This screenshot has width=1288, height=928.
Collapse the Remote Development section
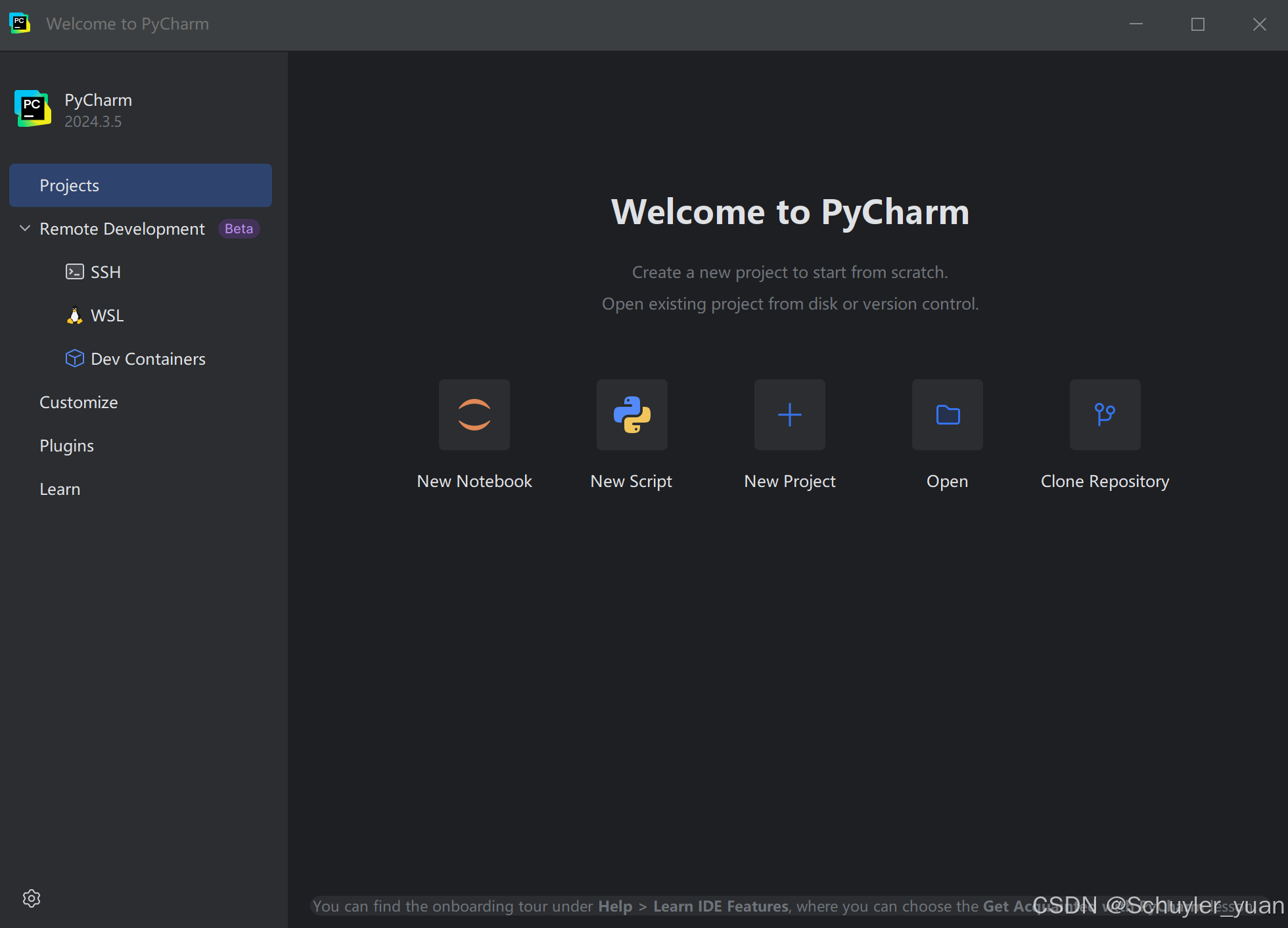(x=25, y=228)
